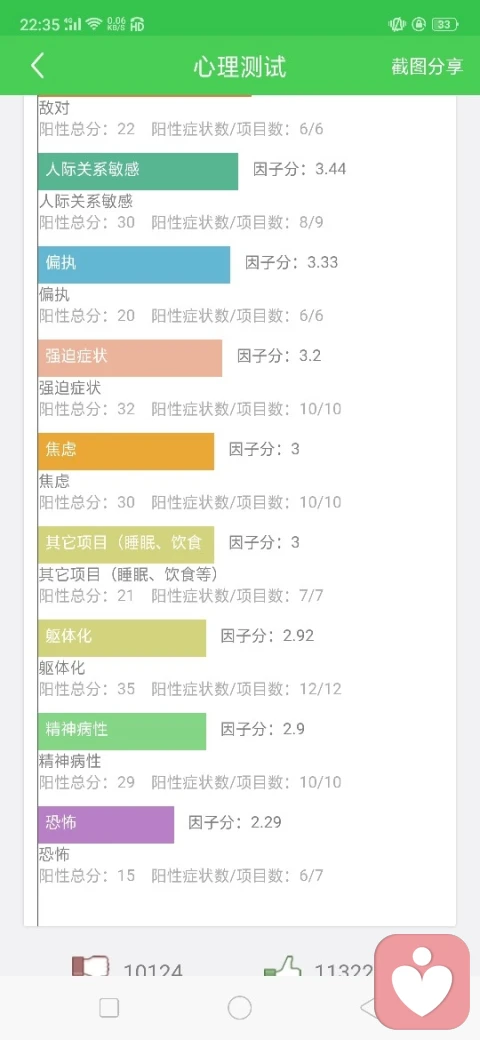Tap the pink heart floating icon
Screen dimensions: 480x1040
pyautogui.click(x=422, y=982)
